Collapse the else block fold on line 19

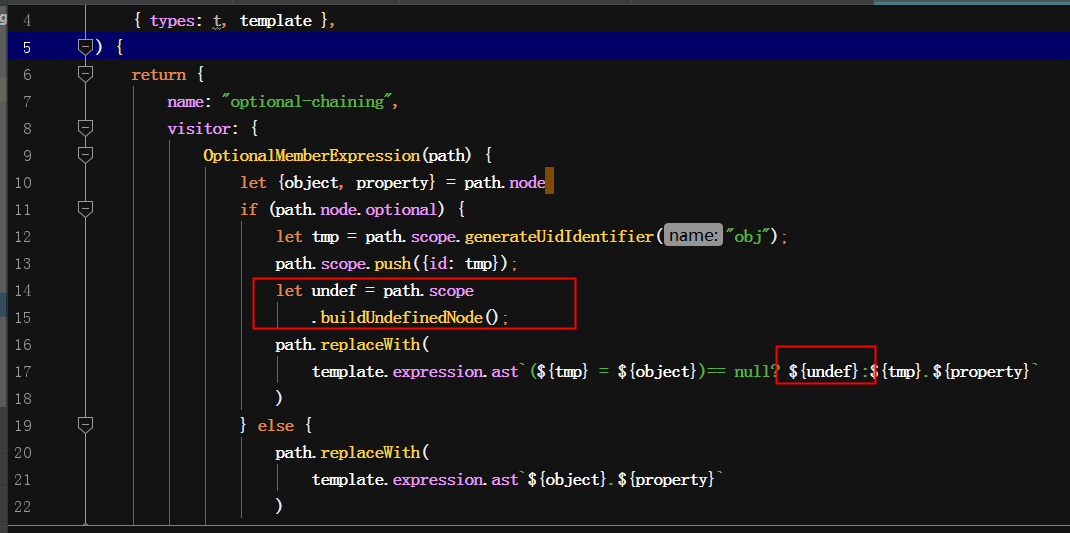point(85,425)
